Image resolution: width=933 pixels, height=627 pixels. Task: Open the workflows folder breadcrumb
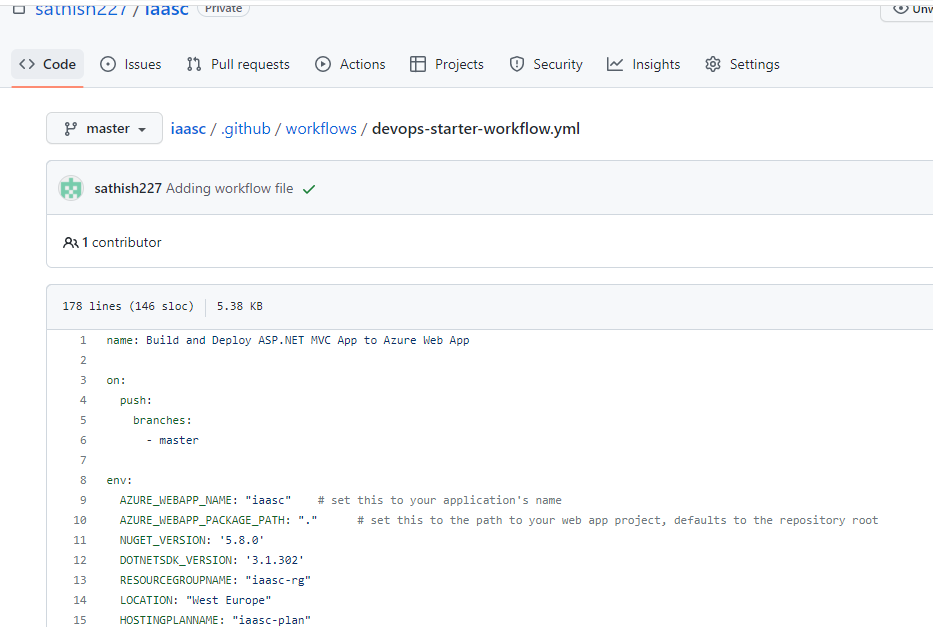[321, 128]
